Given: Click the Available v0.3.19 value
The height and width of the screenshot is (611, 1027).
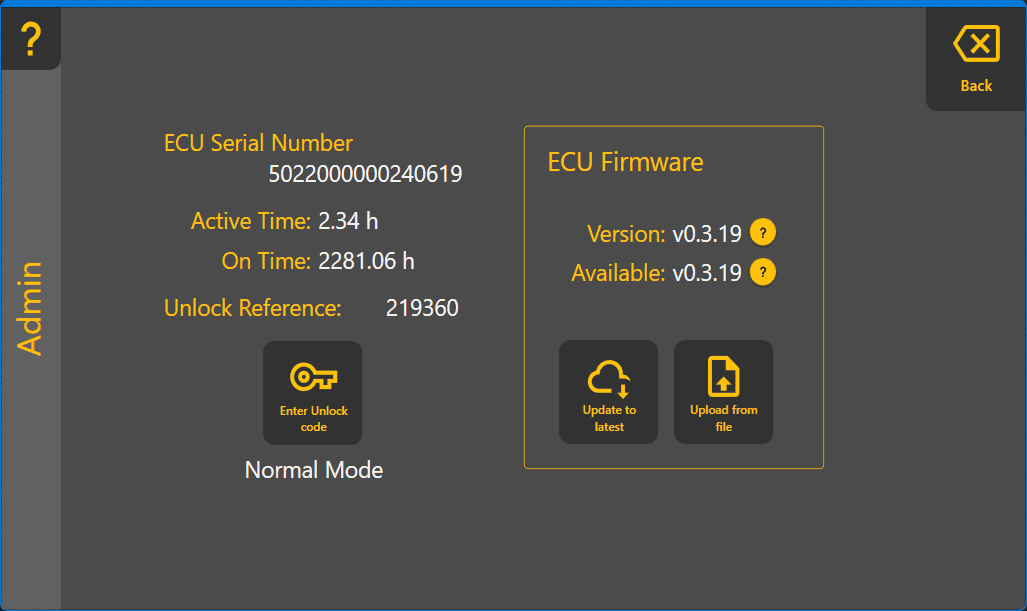Looking at the screenshot, I should 706,273.
